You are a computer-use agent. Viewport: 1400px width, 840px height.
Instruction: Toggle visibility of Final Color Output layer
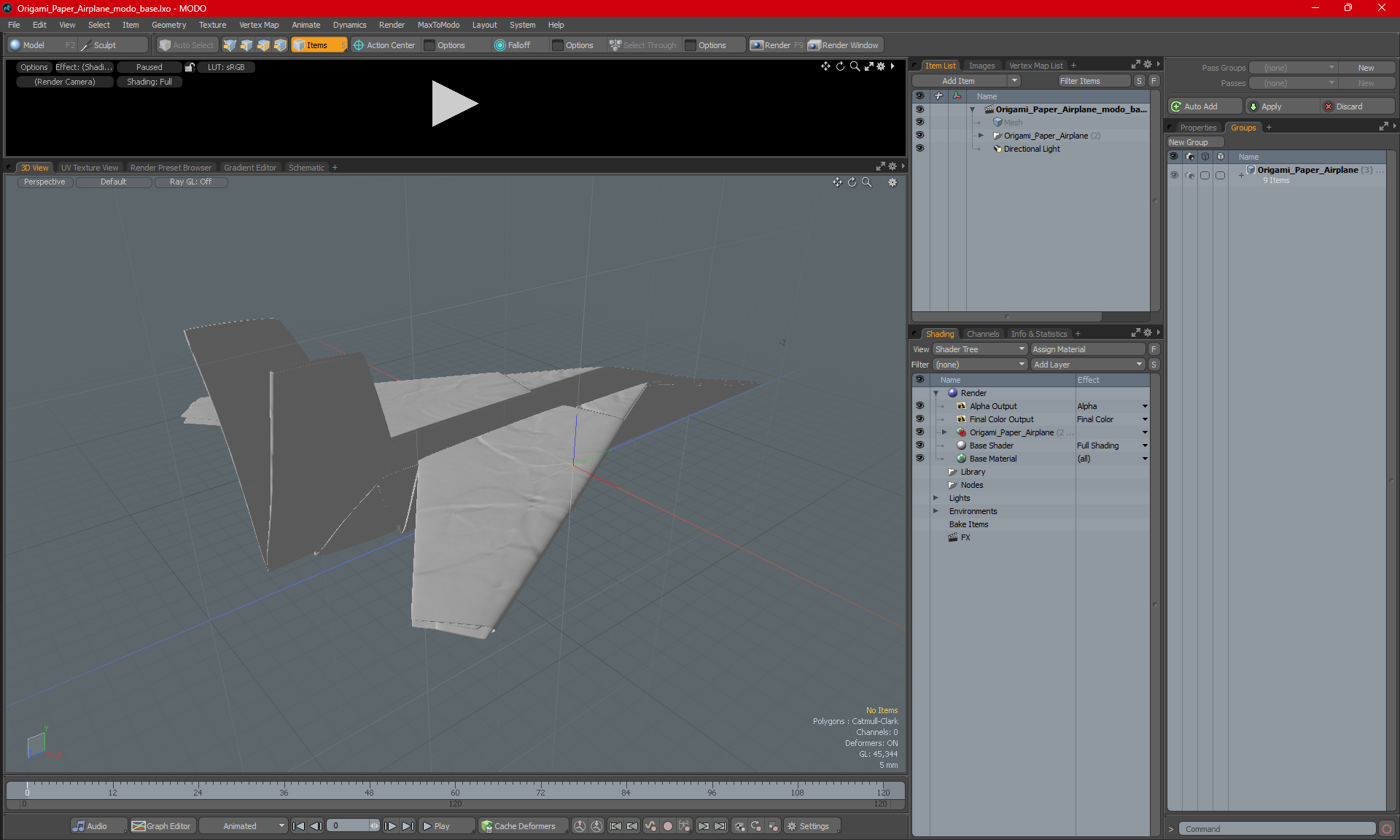pos(919,419)
